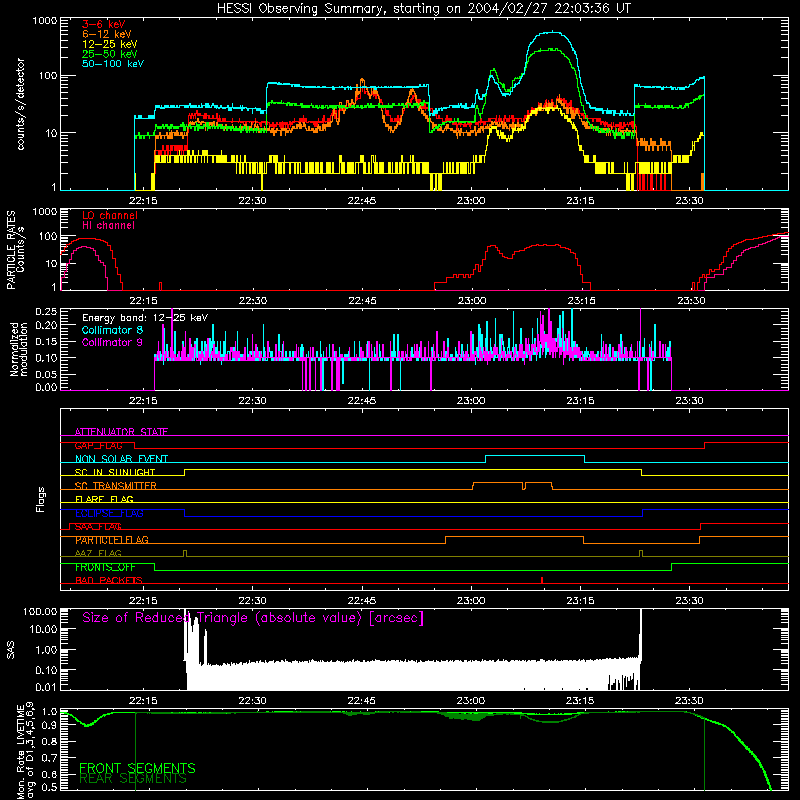Click the ECLIPSE_FLAG label
This screenshot has width=800, height=800.
[x=109, y=513]
